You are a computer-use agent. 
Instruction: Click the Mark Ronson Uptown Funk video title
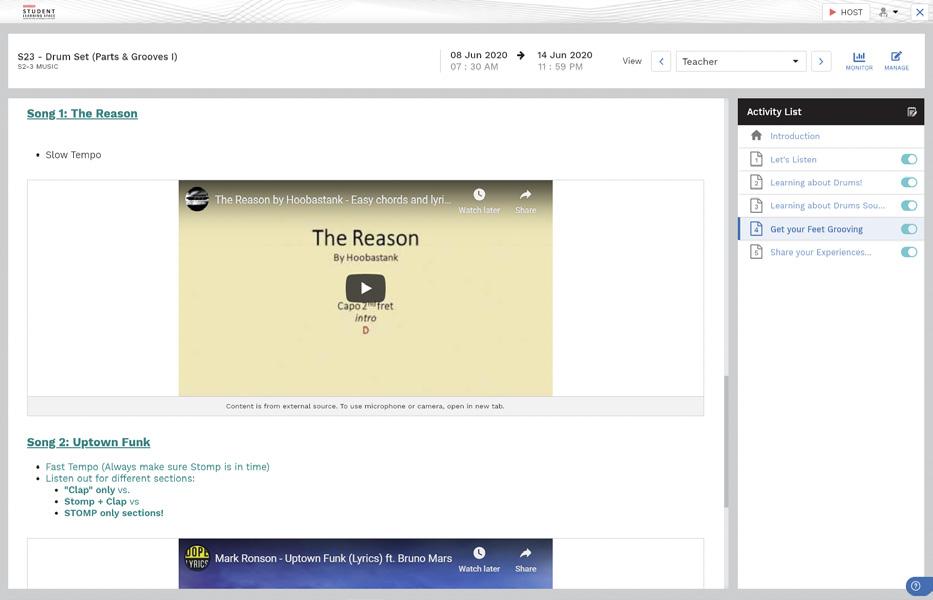(333, 558)
